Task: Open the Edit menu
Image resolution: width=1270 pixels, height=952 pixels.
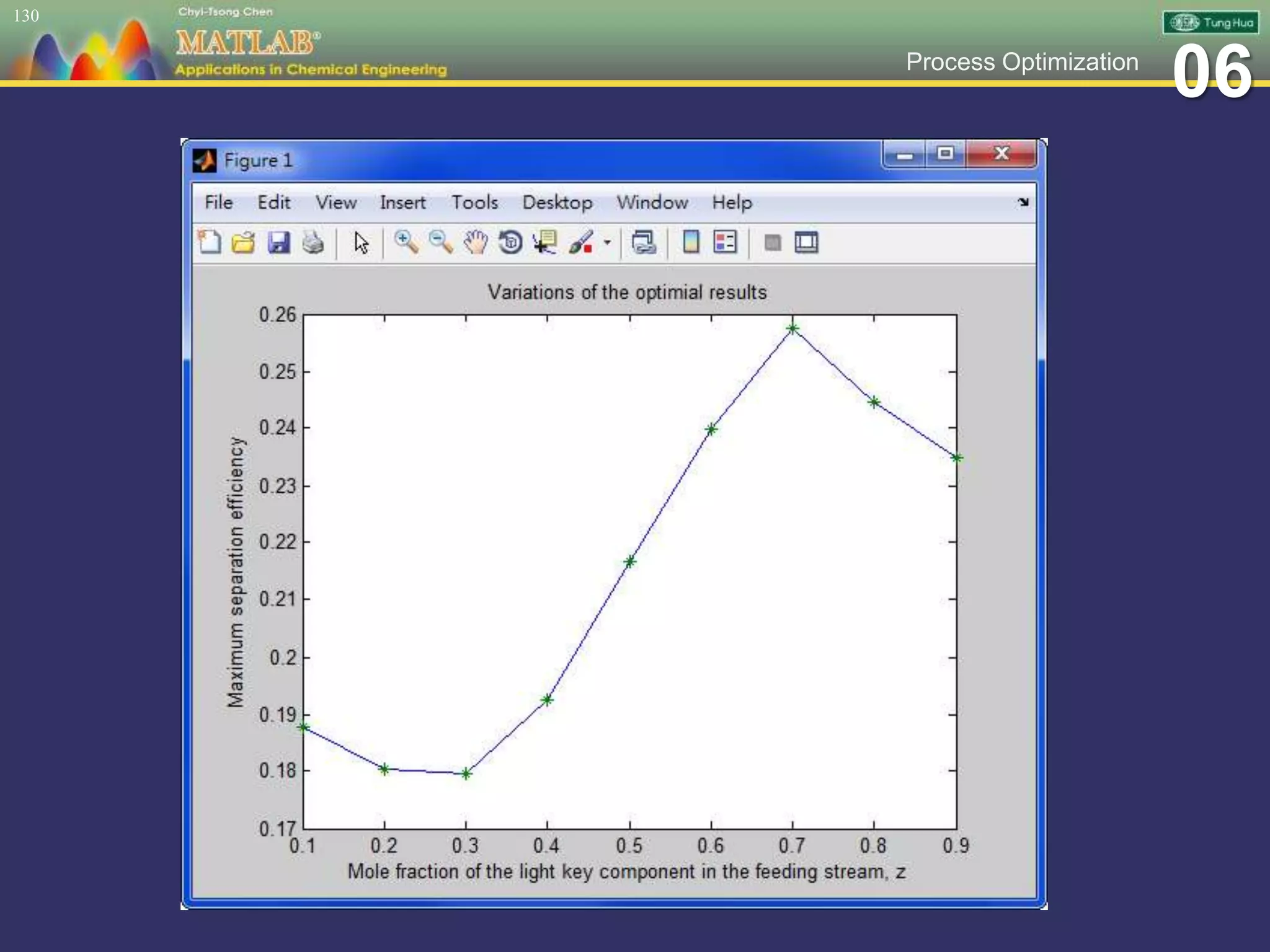Action: tap(274, 203)
